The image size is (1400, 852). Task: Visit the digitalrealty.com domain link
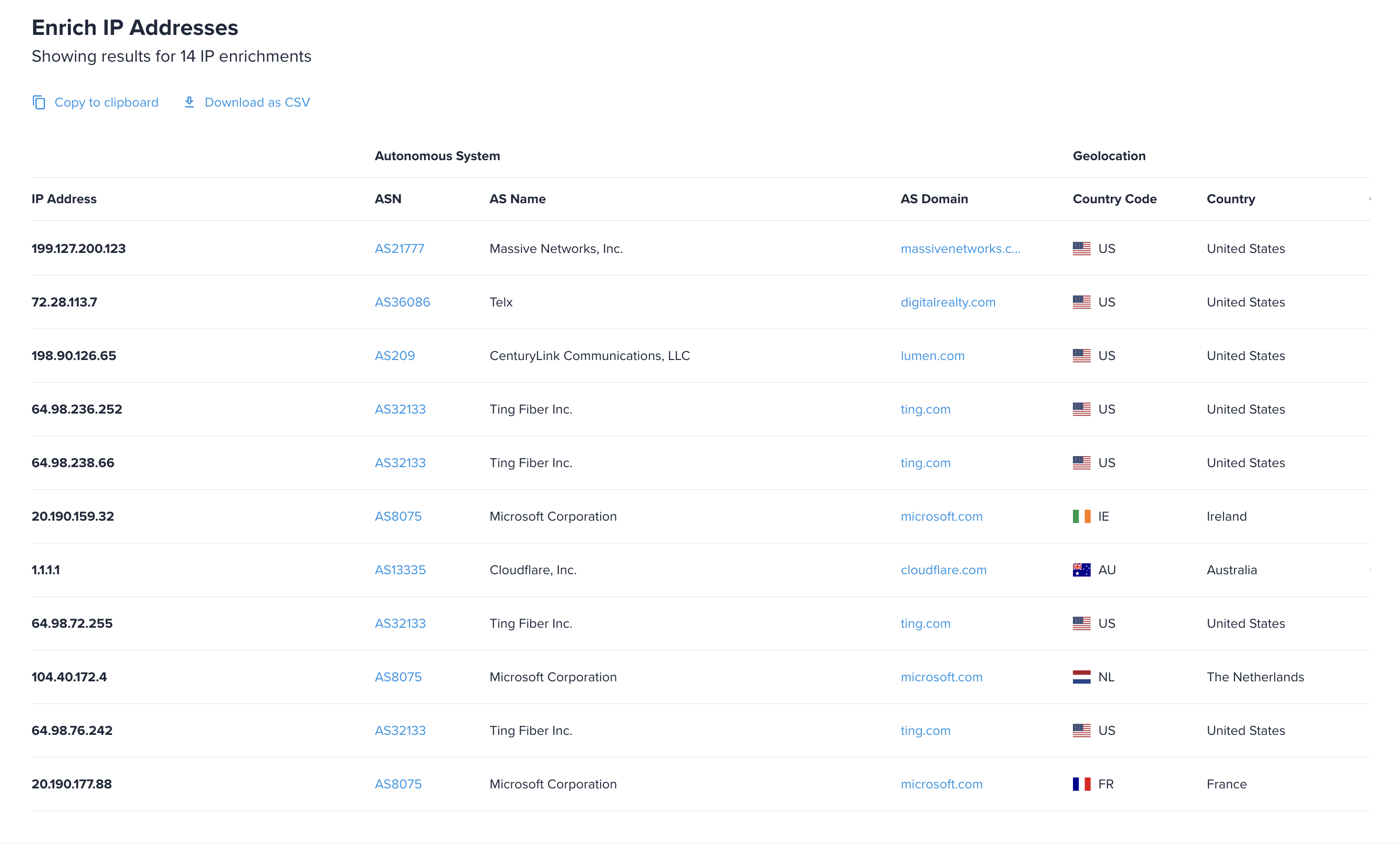click(948, 302)
